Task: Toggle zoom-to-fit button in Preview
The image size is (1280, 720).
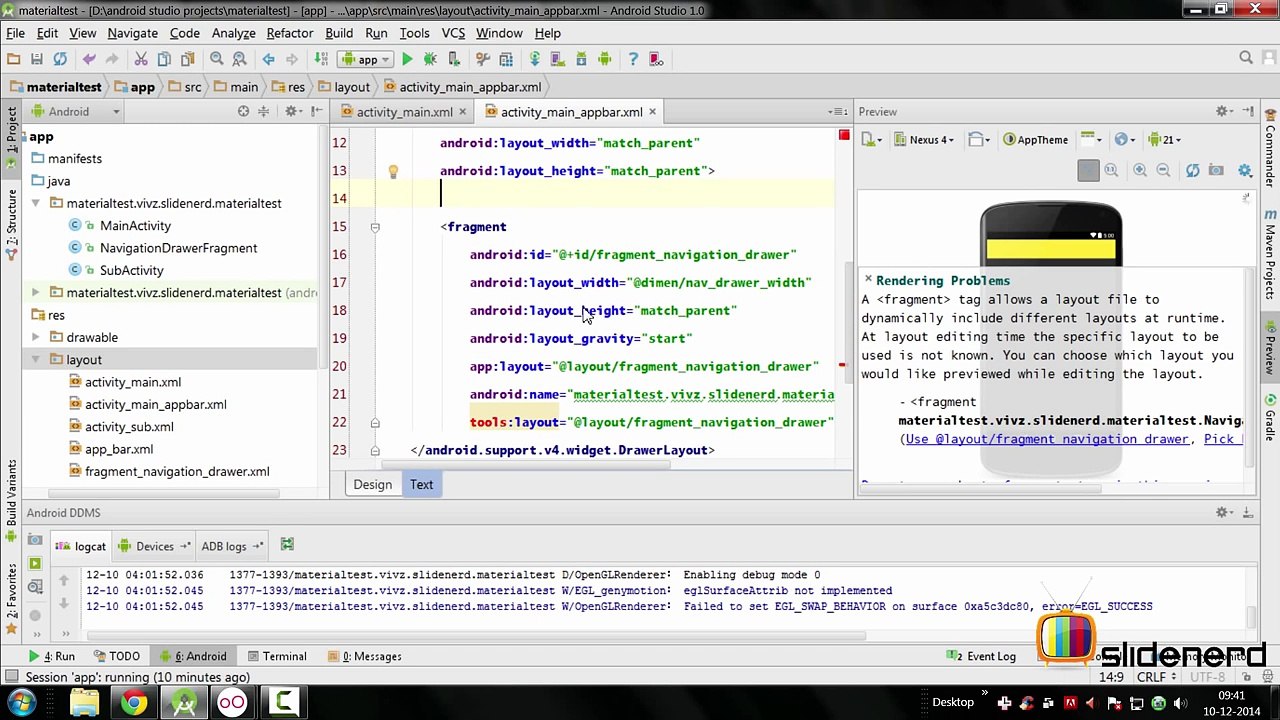Action: [1088, 171]
